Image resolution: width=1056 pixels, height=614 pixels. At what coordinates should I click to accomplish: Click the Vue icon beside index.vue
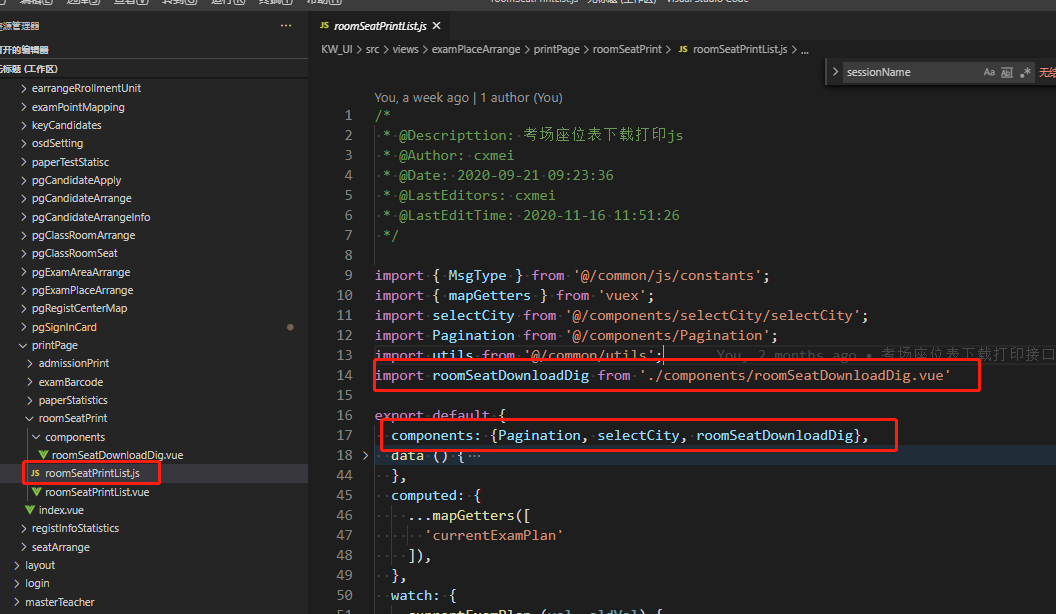click(30, 510)
